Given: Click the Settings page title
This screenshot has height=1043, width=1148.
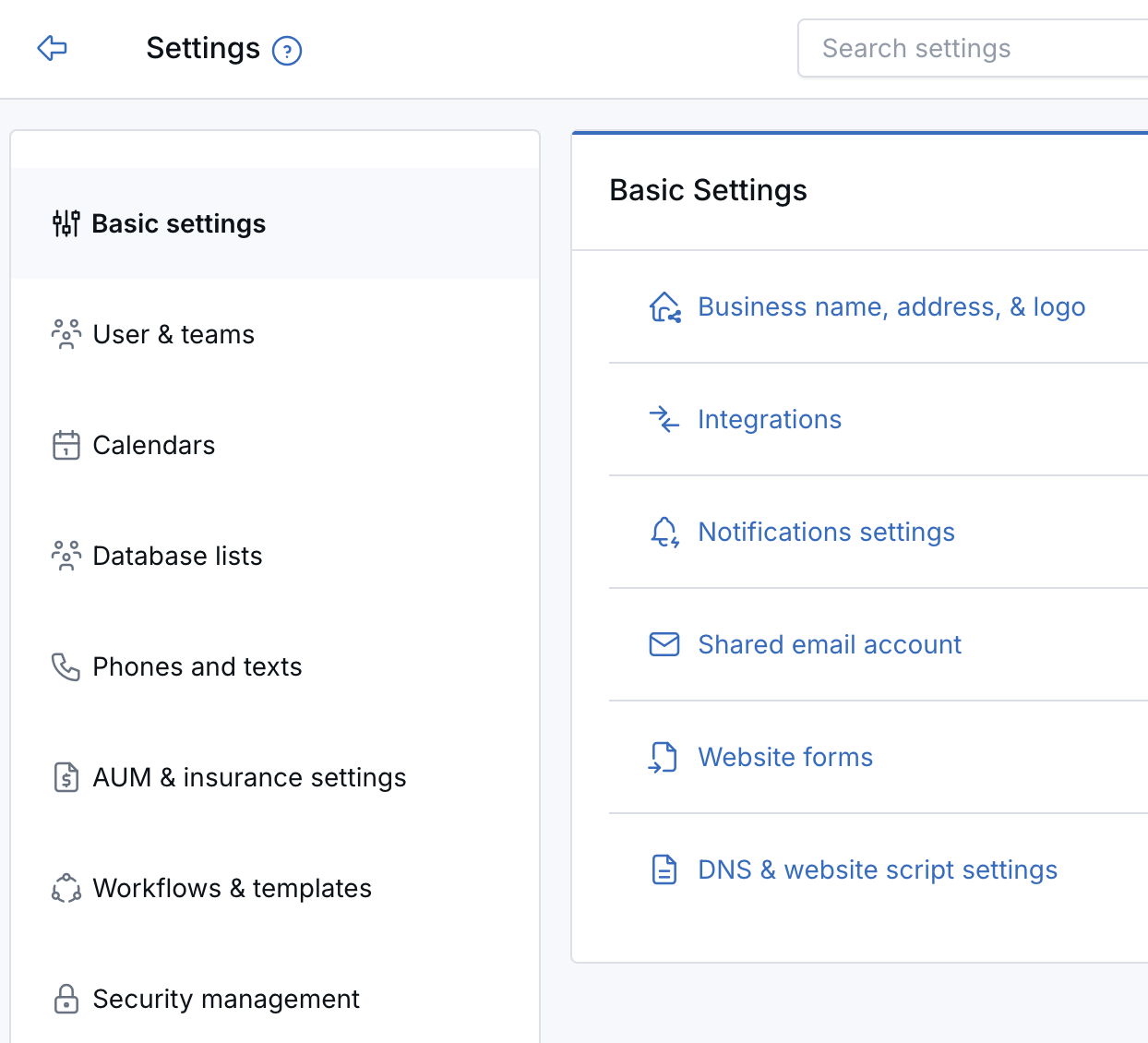Looking at the screenshot, I should click(x=203, y=48).
